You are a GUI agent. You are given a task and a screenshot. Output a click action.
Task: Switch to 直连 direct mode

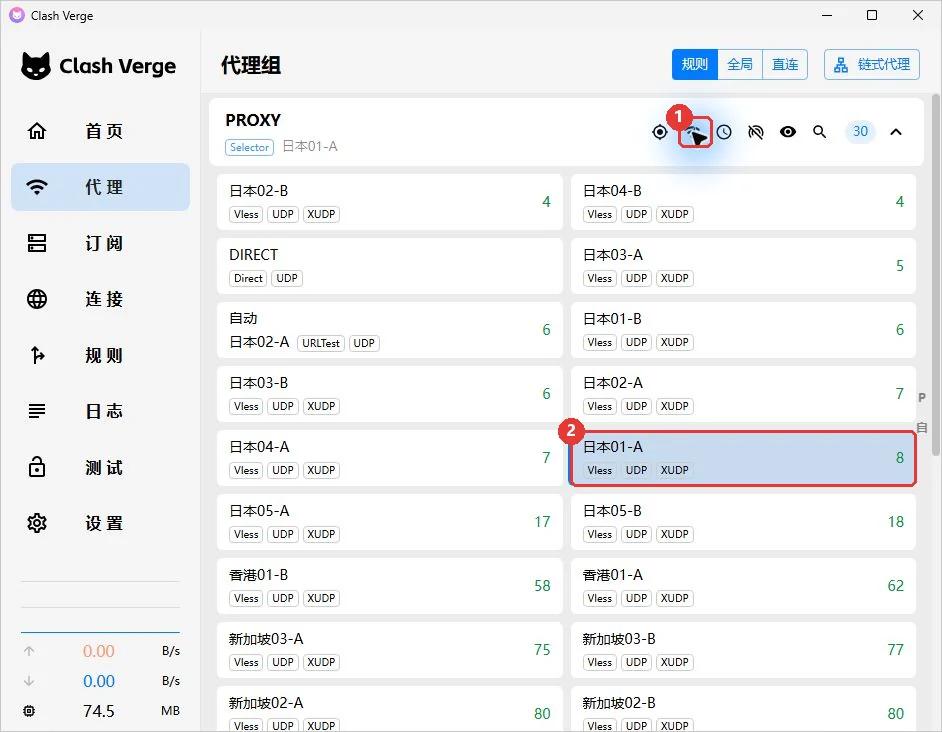(x=785, y=64)
